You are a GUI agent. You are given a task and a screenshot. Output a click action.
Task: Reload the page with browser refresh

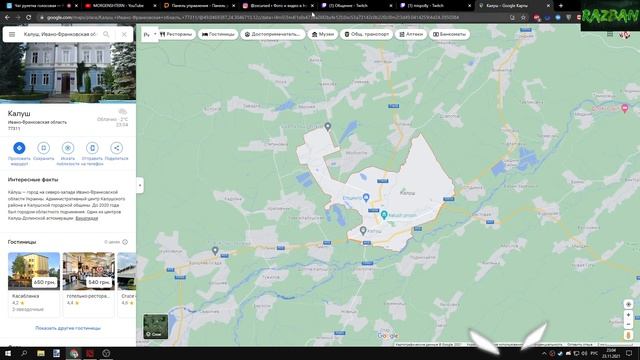pyautogui.click(x=29, y=18)
